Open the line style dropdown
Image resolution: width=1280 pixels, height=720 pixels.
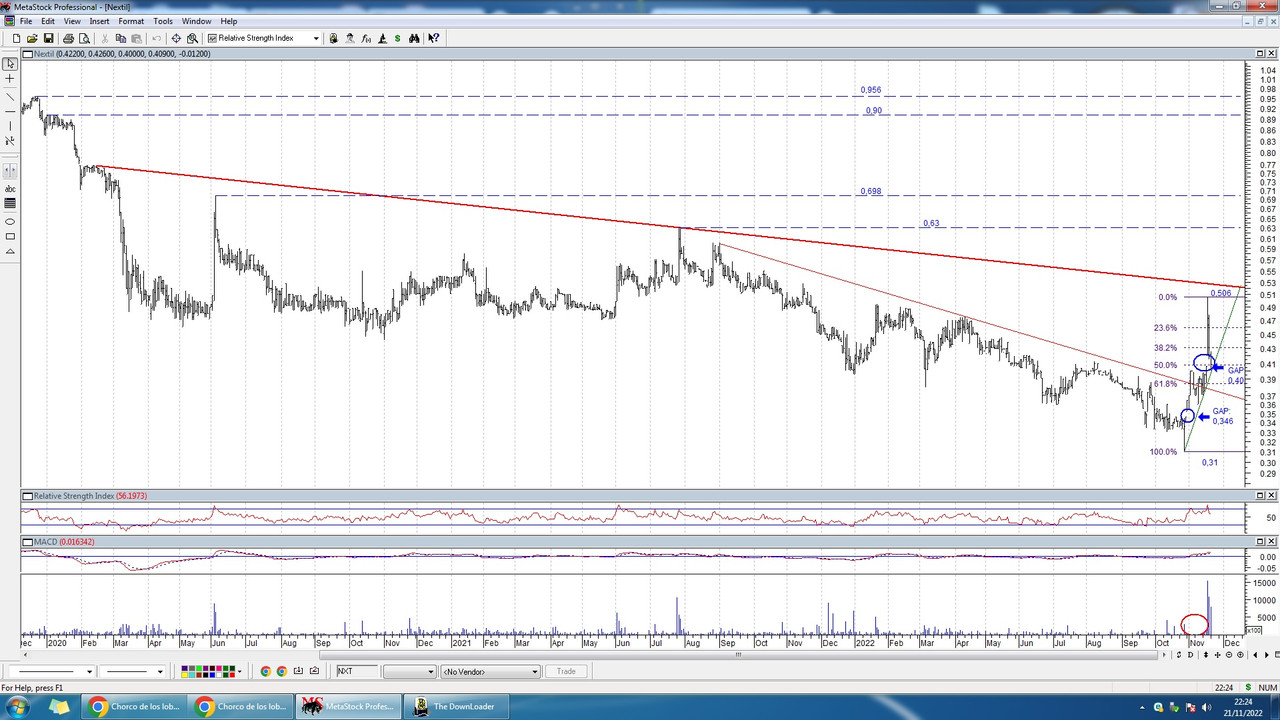click(92, 671)
